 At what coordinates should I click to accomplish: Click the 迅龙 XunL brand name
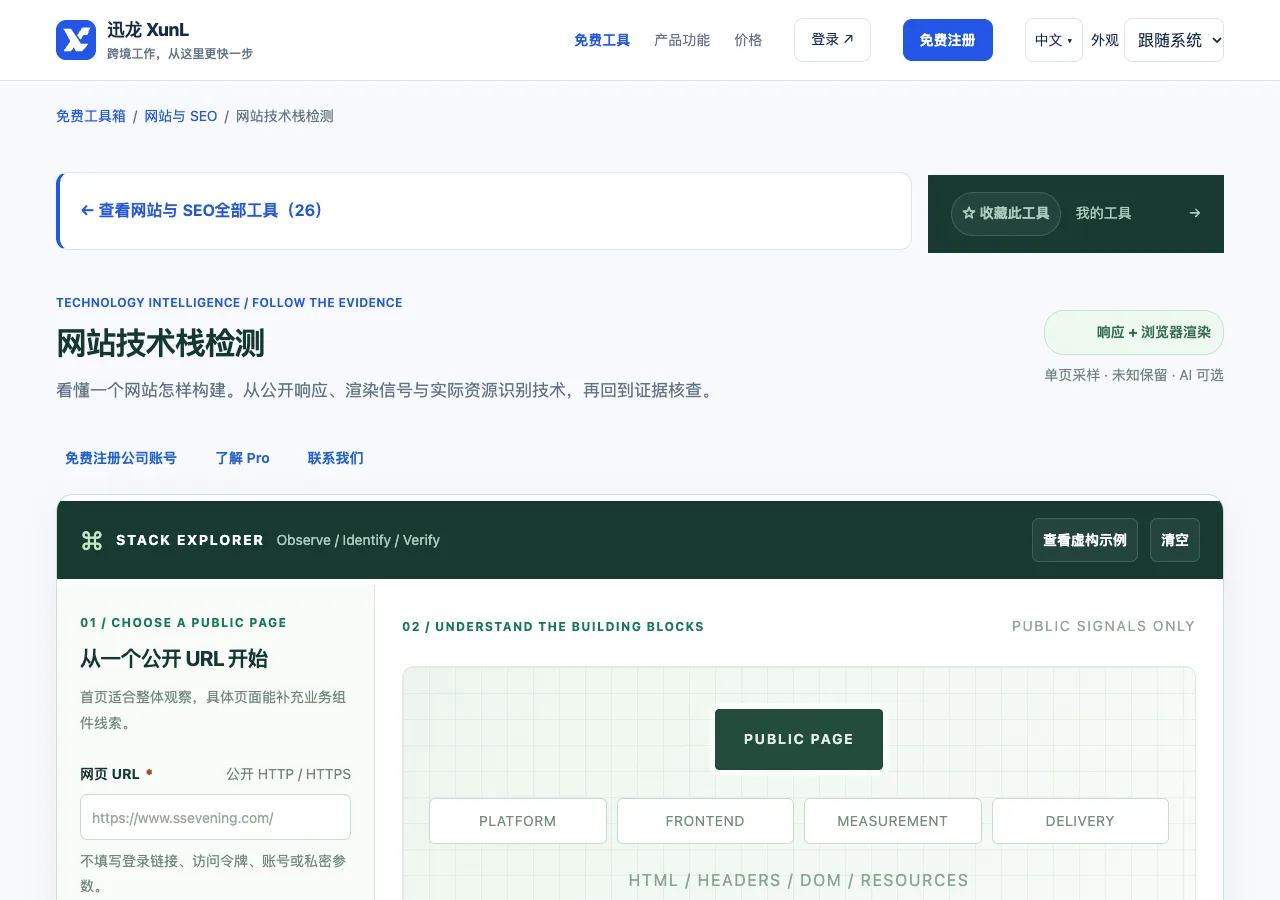click(x=148, y=30)
